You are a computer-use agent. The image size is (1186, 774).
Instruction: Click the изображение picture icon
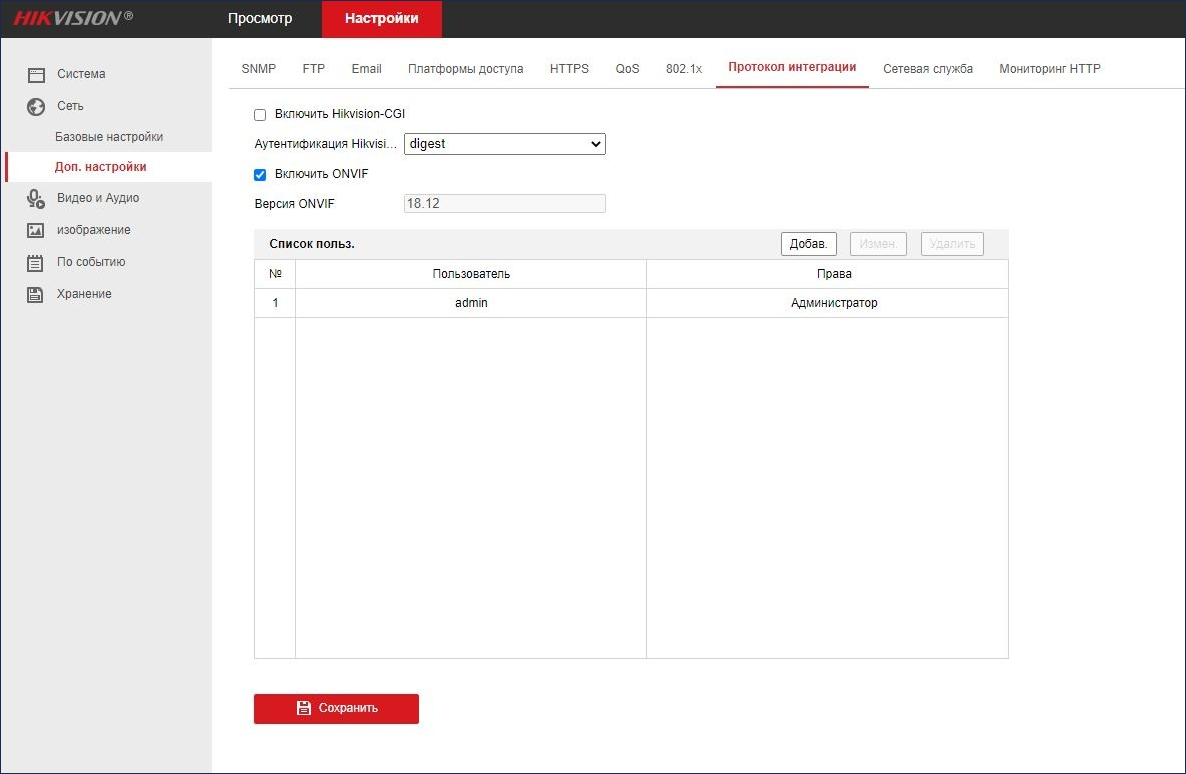point(36,230)
